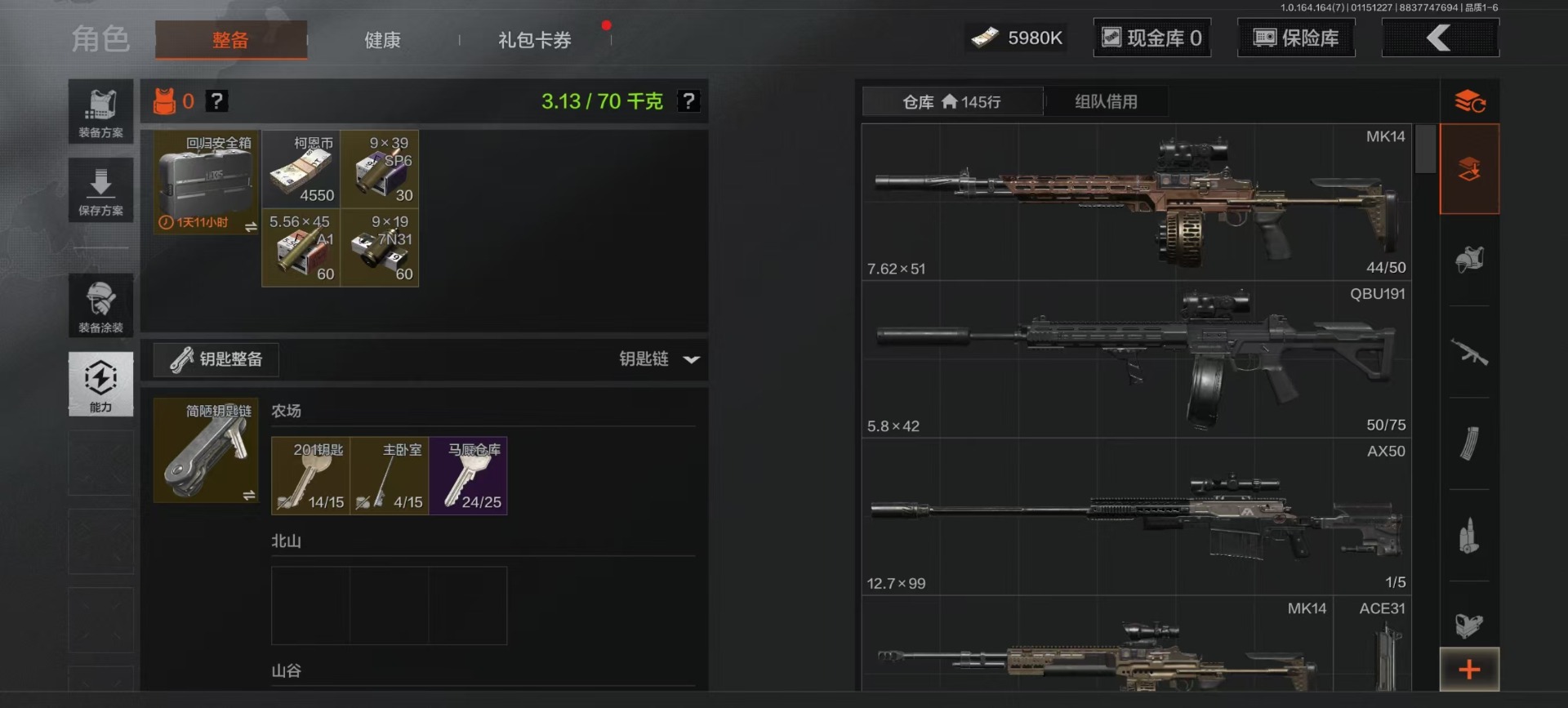The width and height of the screenshot is (1568, 708).
Task: Select the 马厩仓库 key item
Action: click(468, 475)
